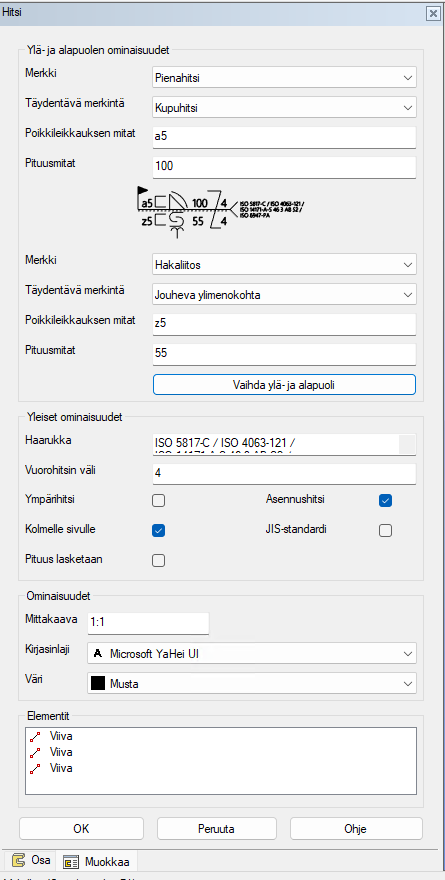Click the Haarukka field scroll button

click(x=407, y=444)
